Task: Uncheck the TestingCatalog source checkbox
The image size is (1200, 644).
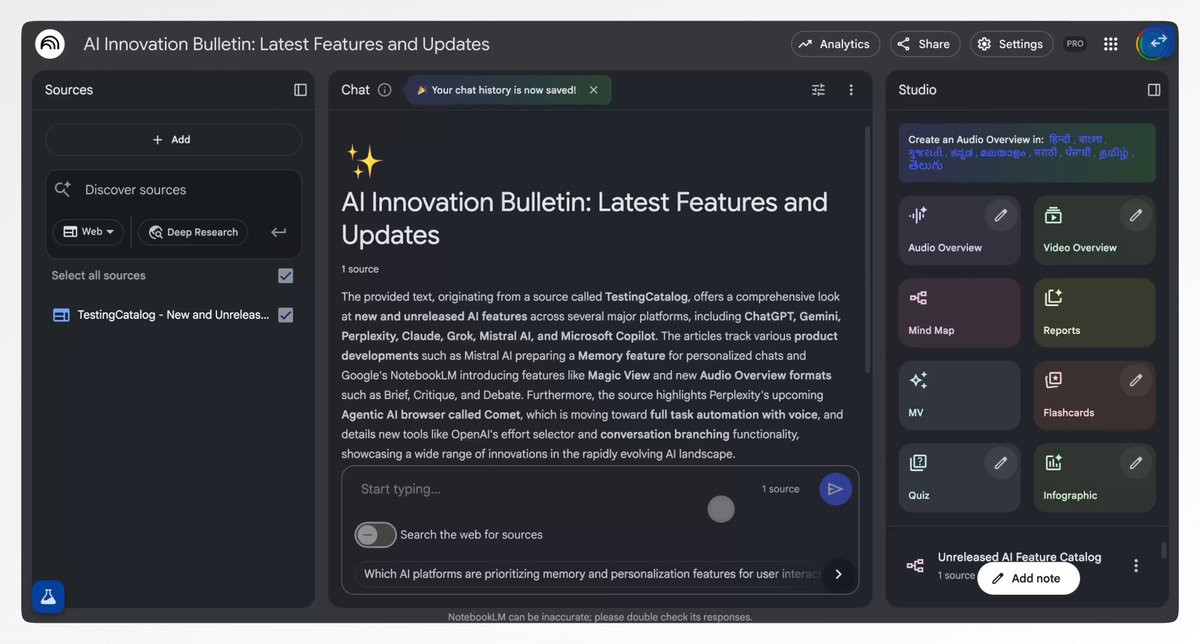Action: coord(286,315)
